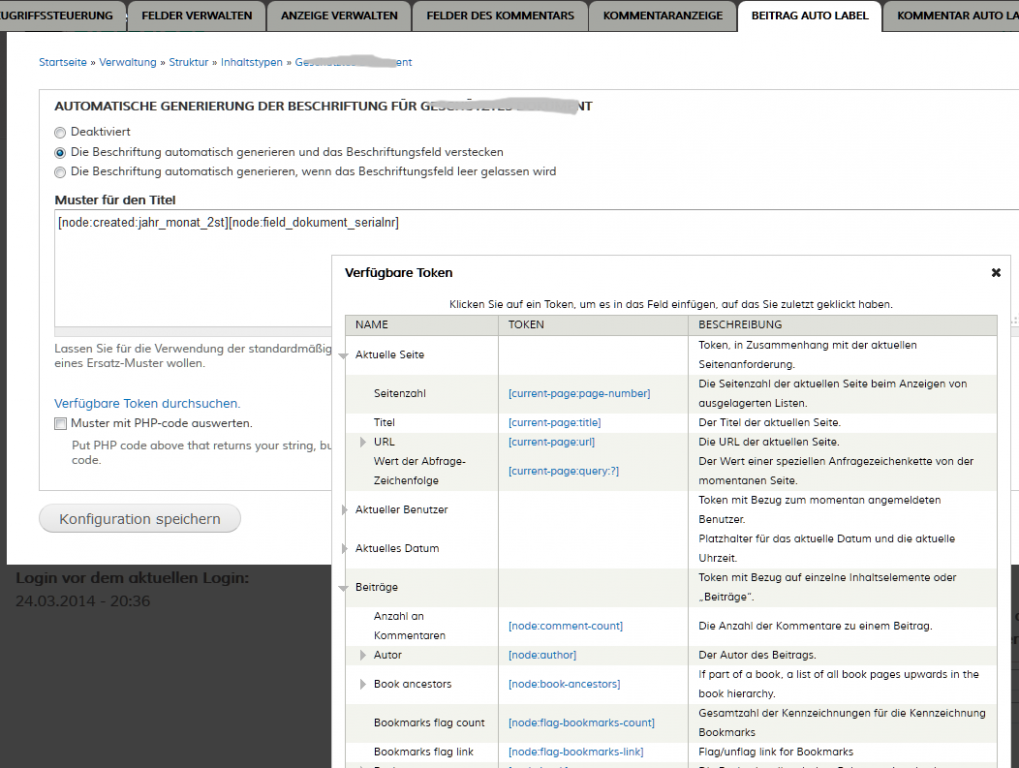Open the Anzeige verwalten tab
Screen dimensions: 1019x768
click(339, 15)
